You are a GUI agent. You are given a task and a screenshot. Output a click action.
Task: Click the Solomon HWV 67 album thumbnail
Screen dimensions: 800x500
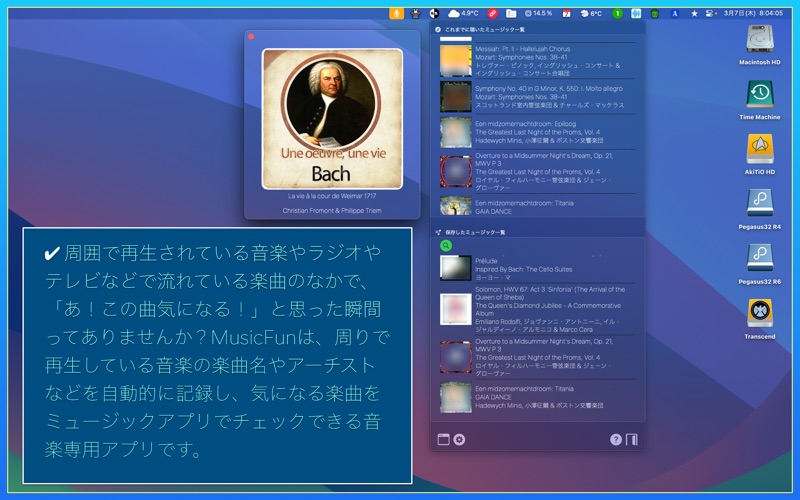456,309
